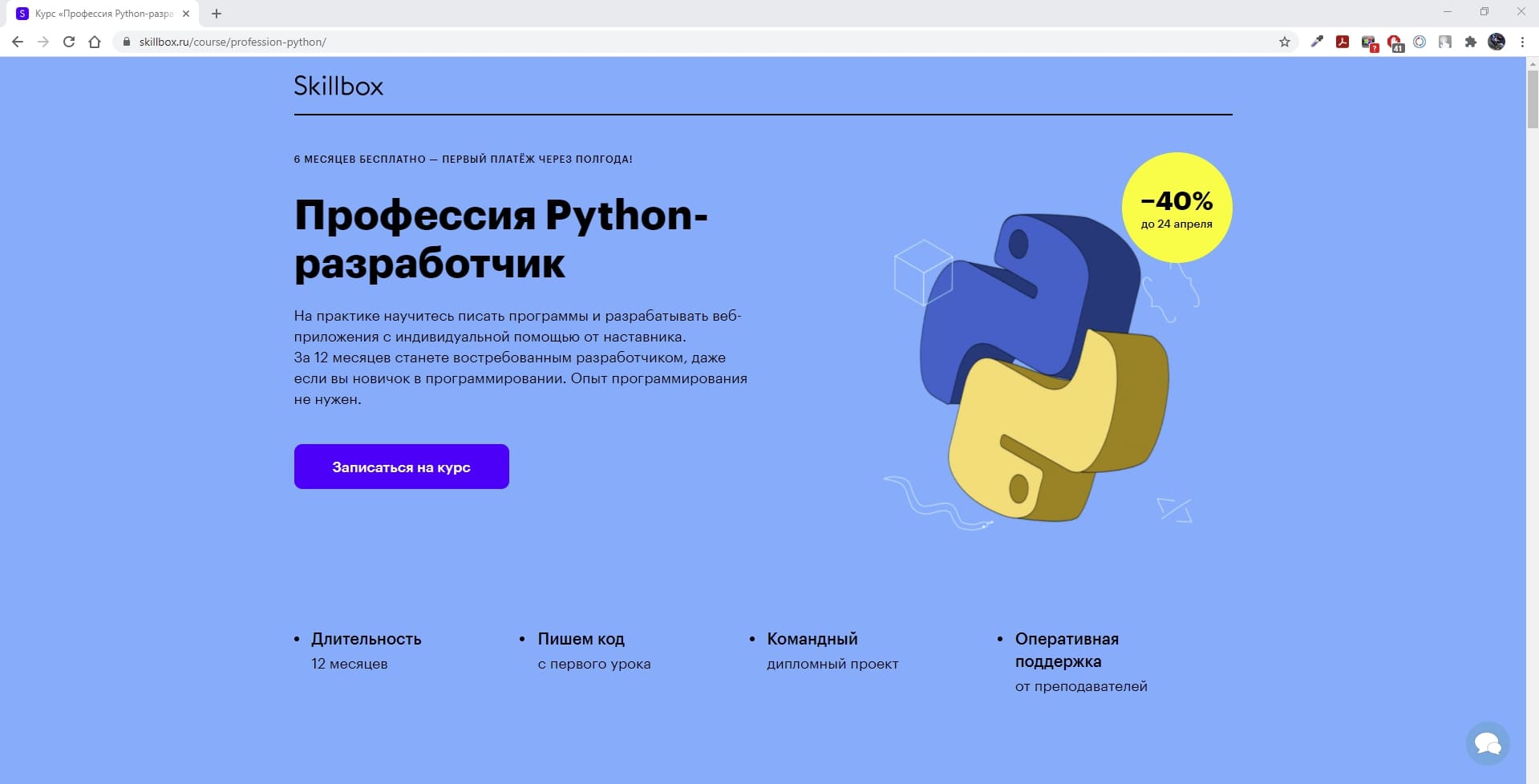Image resolution: width=1539 pixels, height=784 pixels.
Task: Click the -40% discount yellow badge
Action: point(1177,208)
